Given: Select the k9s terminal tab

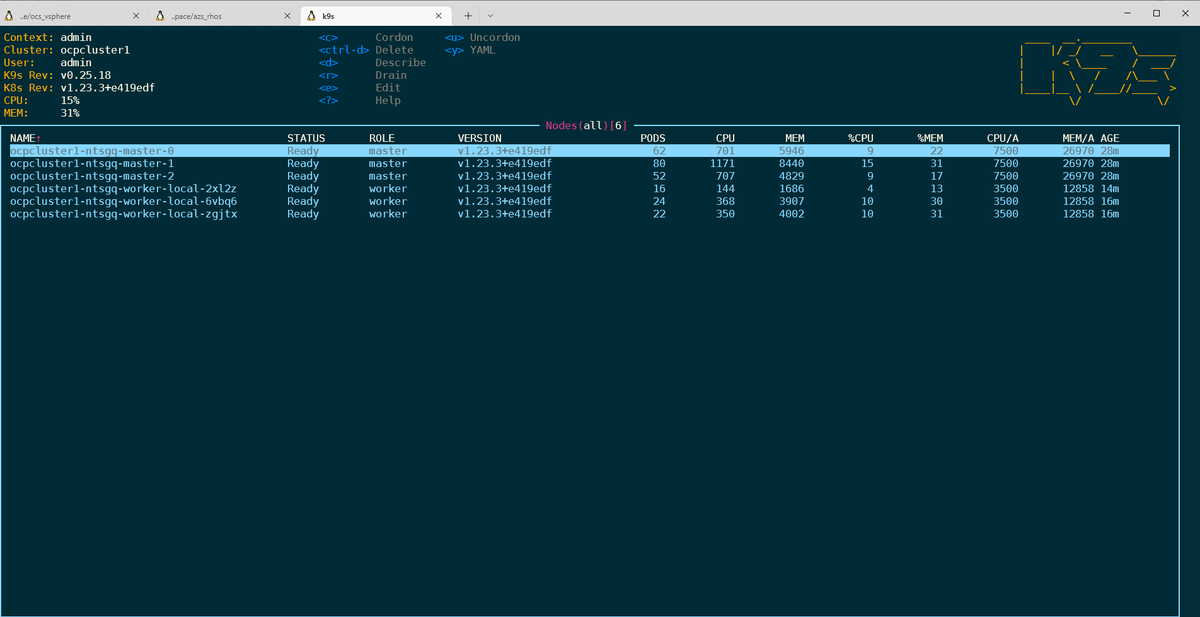Looking at the screenshot, I should tap(376, 15).
